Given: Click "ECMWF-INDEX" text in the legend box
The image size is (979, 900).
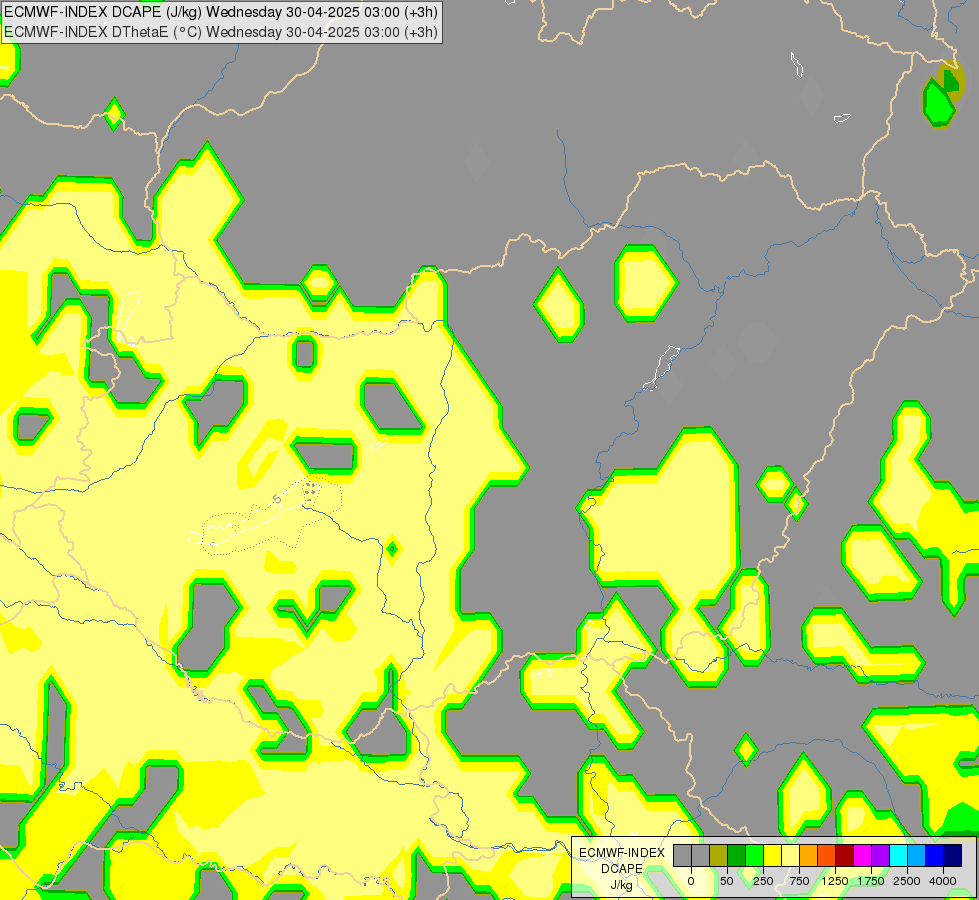Looking at the screenshot, I should click(x=622, y=853).
